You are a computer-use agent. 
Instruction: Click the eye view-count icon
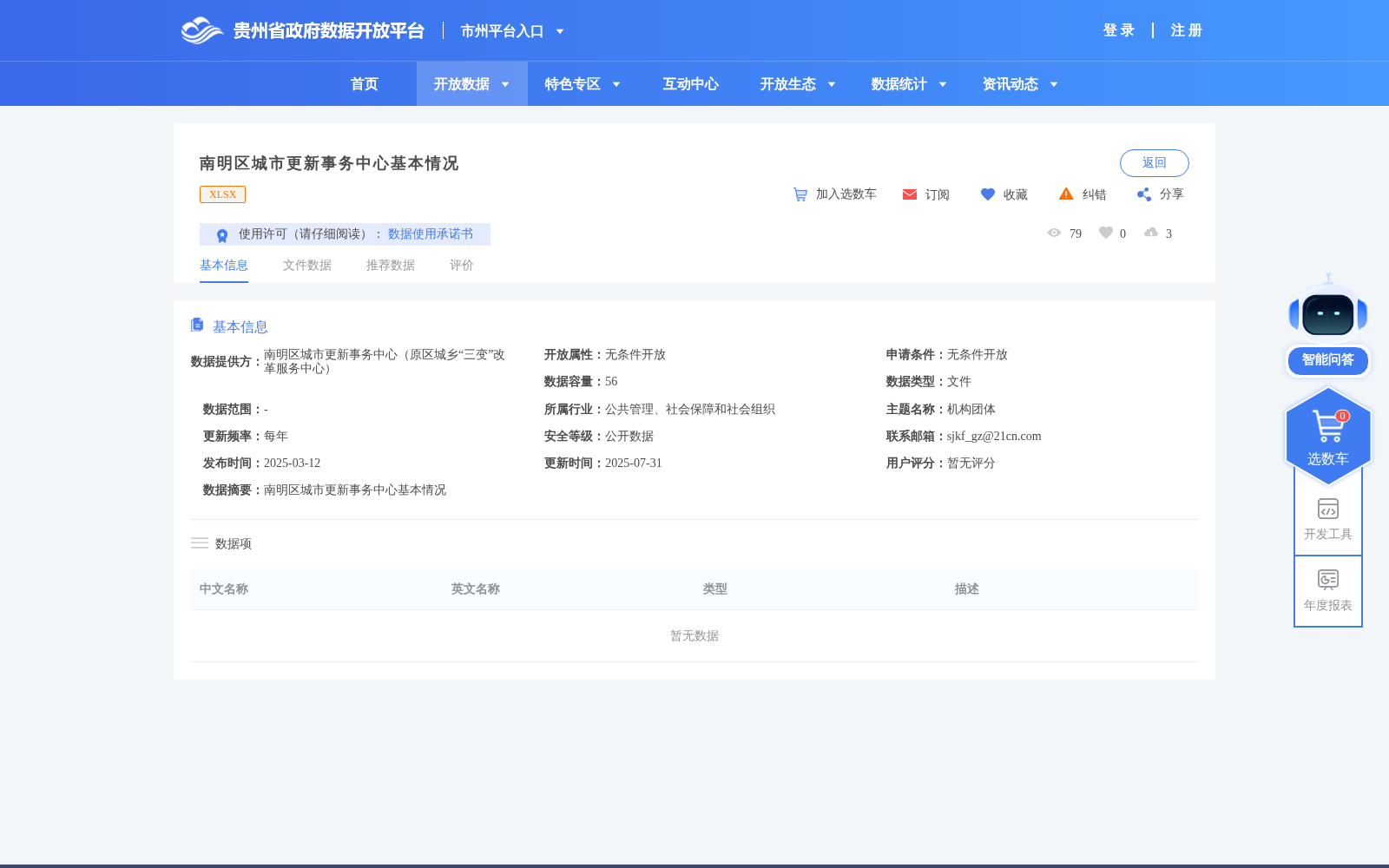[1054, 233]
